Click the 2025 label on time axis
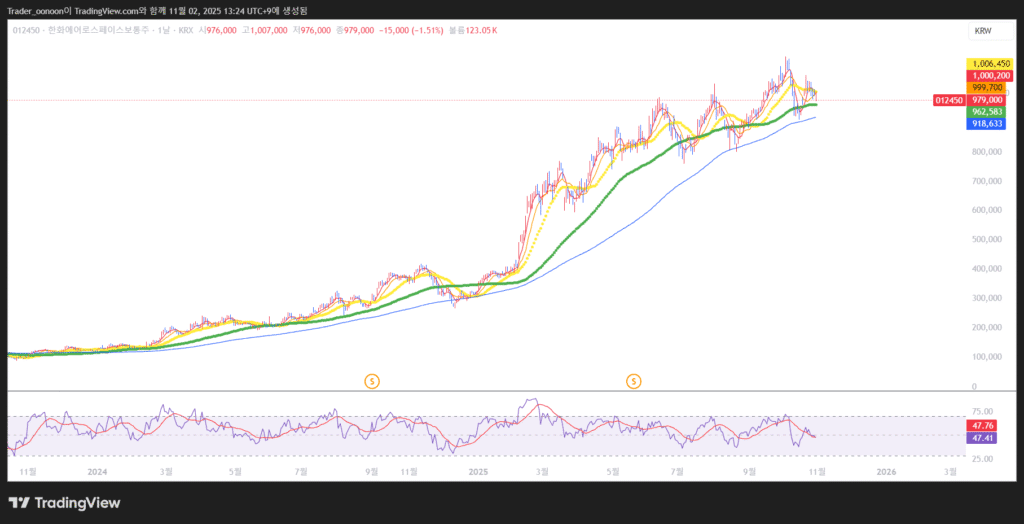Viewport: 1024px width, 524px height. [478, 470]
